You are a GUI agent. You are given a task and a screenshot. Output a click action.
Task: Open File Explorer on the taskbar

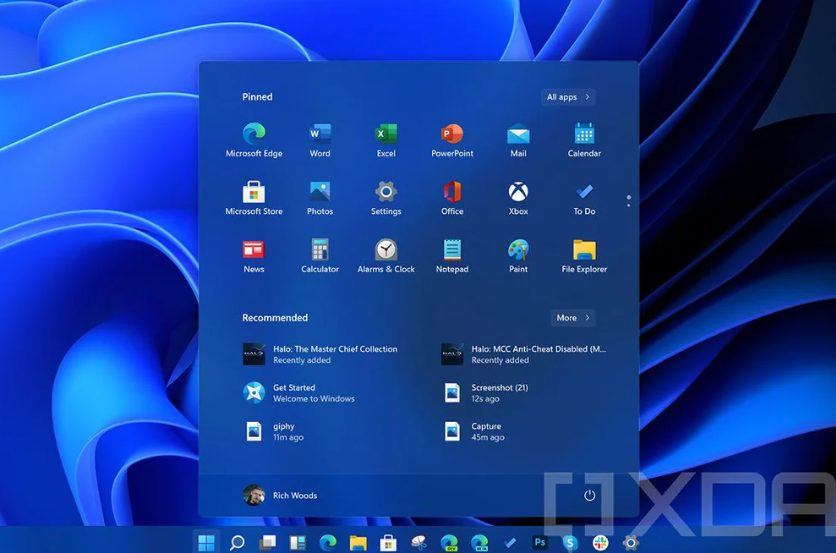[358, 543]
